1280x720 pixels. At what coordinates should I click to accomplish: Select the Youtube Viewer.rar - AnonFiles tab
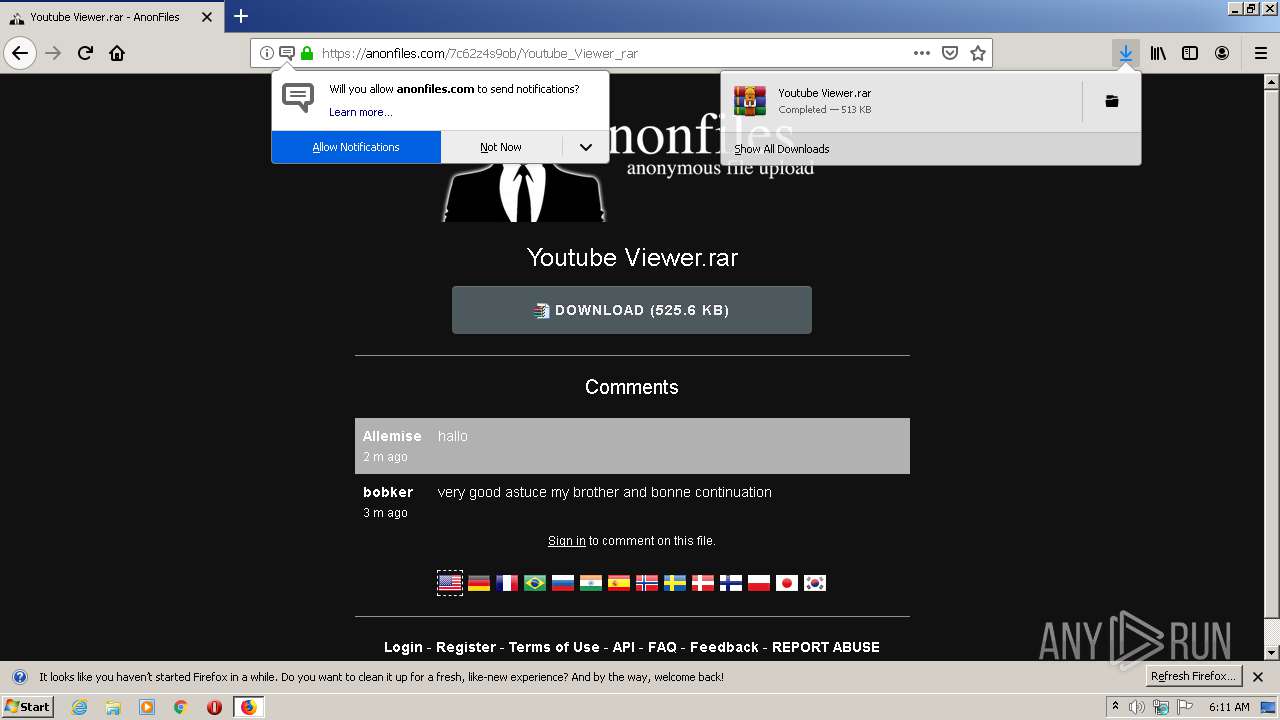105,17
